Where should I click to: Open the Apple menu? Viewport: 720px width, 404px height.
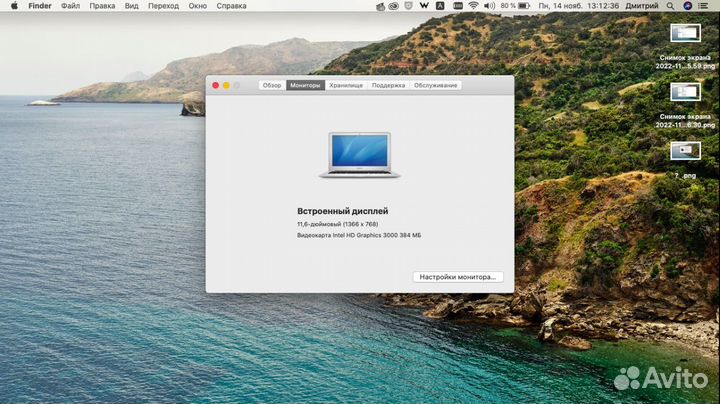click(14, 6)
